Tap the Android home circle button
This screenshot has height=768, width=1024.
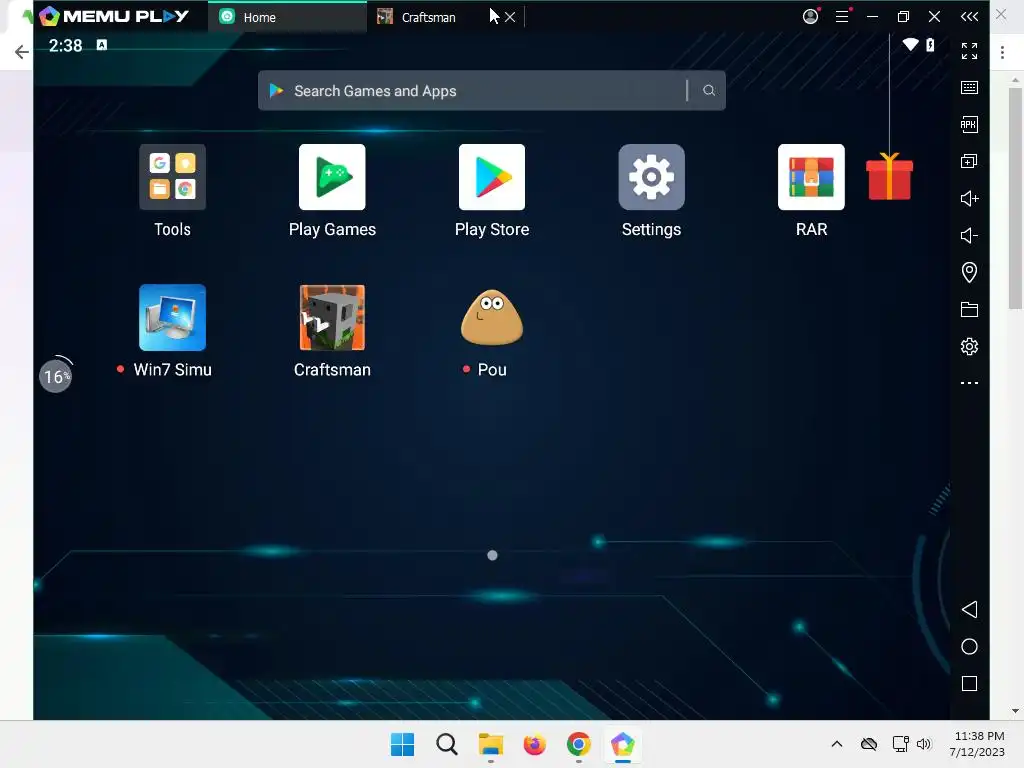point(969,647)
